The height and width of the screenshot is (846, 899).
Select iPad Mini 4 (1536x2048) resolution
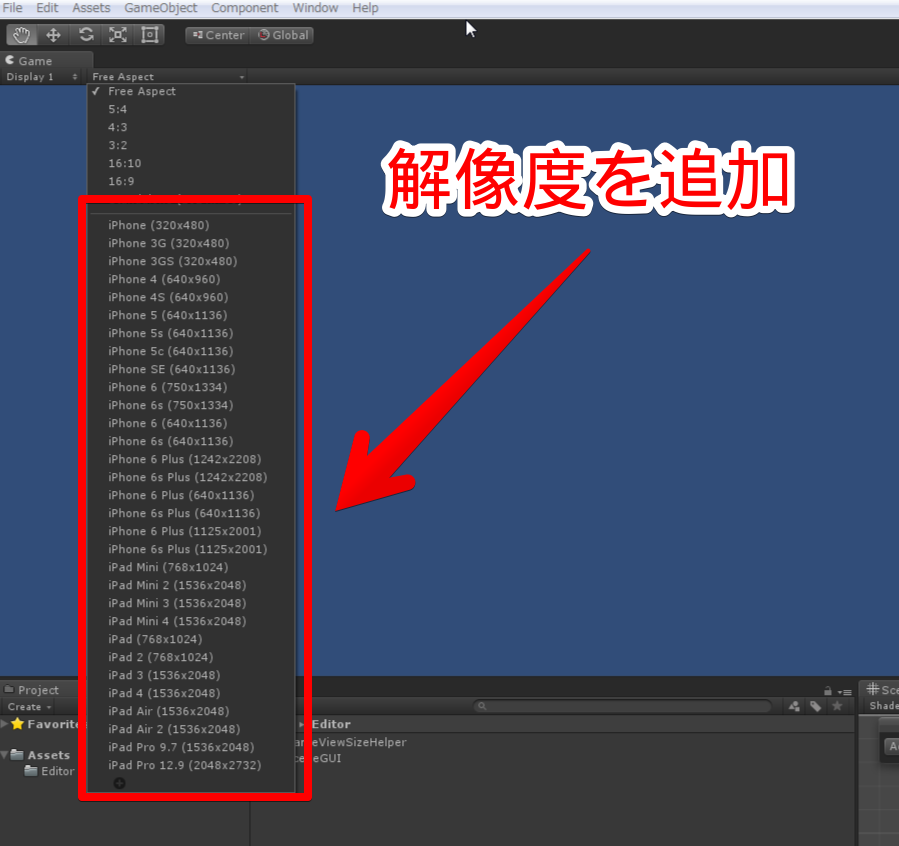click(x=191, y=621)
